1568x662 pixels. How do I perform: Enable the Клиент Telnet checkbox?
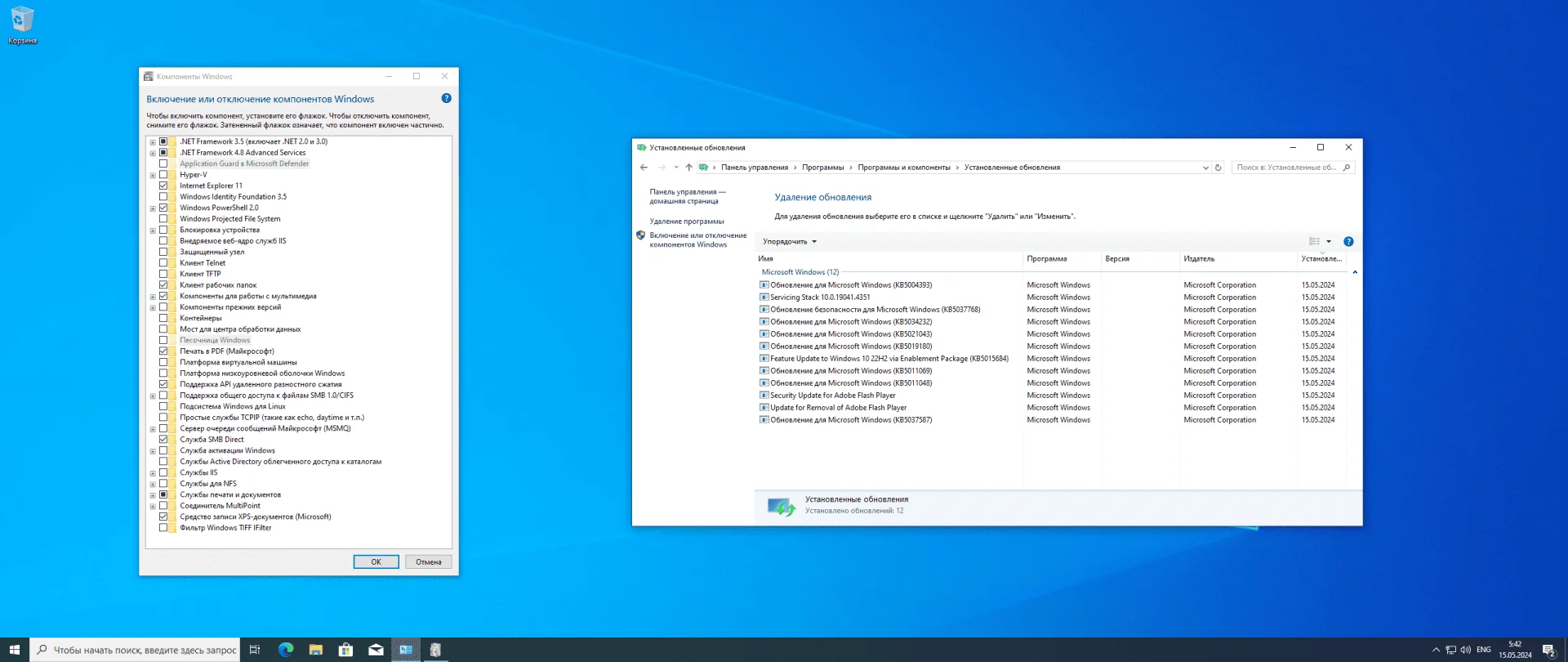[x=163, y=263]
